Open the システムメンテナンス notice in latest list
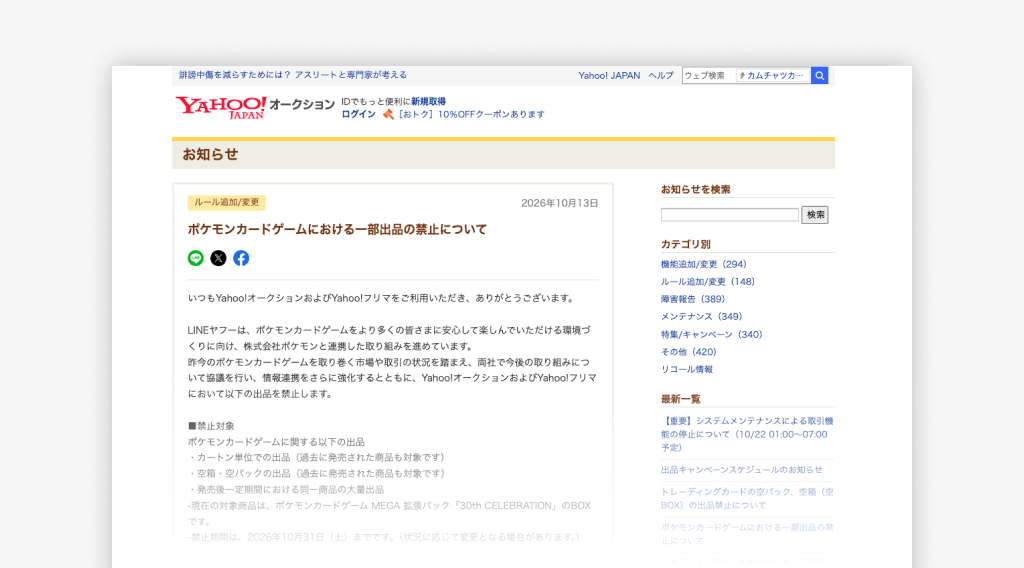This screenshot has height=568, width=1024. point(747,434)
